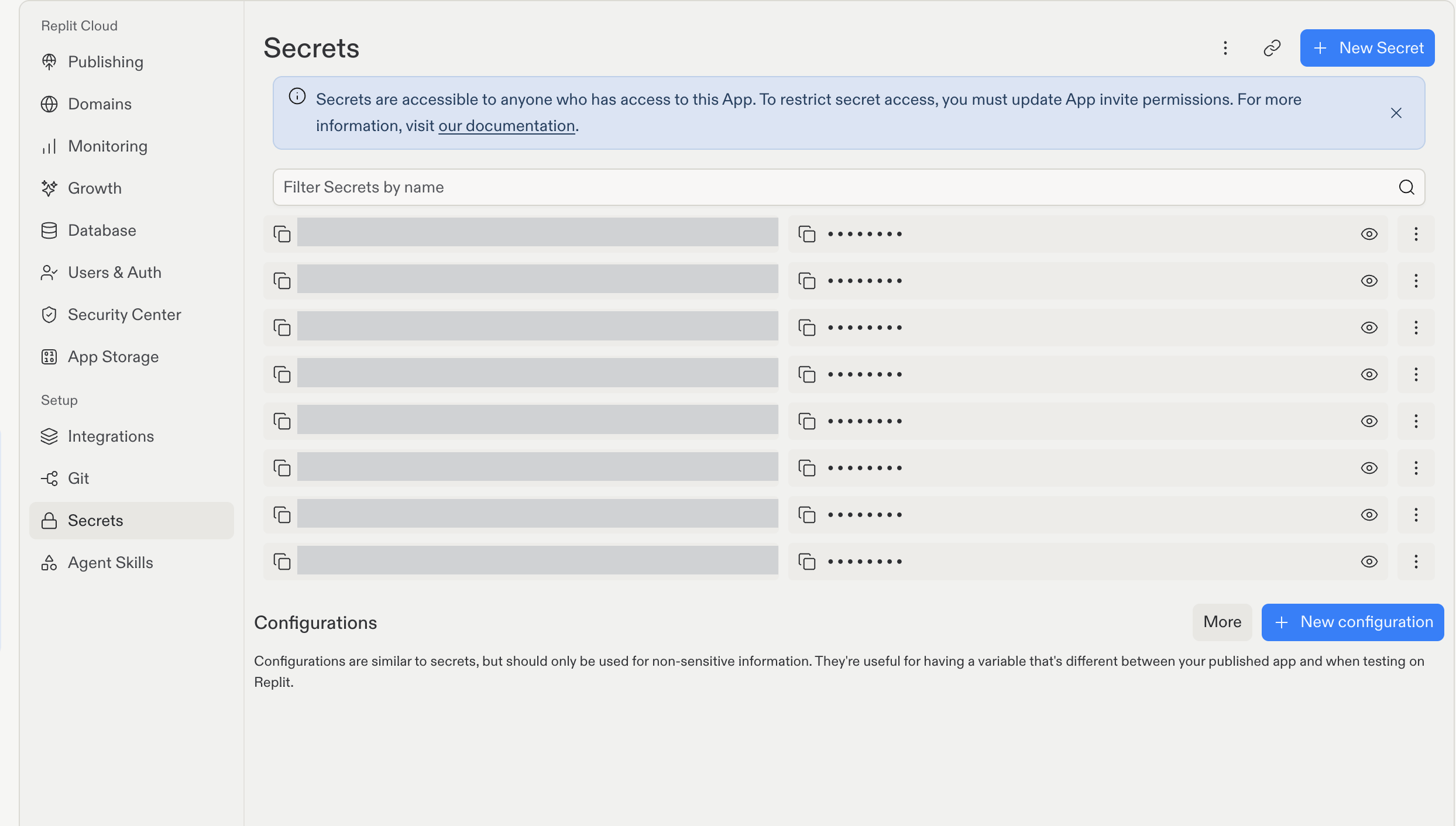Show the second secret's hidden value
The width and height of the screenshot is (1456, 826).
1369,281
